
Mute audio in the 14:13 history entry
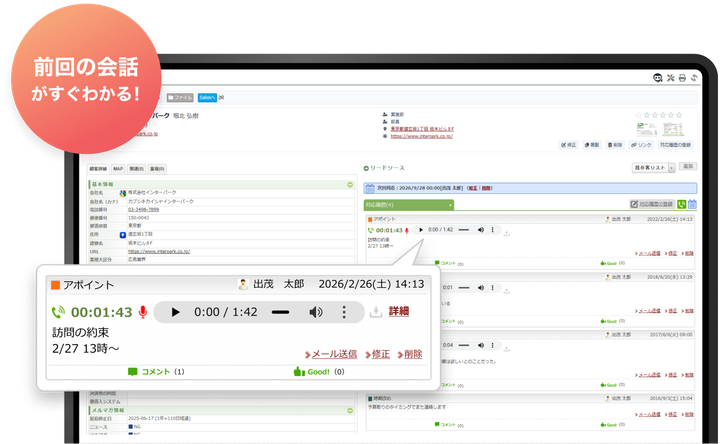click(481, 230)
